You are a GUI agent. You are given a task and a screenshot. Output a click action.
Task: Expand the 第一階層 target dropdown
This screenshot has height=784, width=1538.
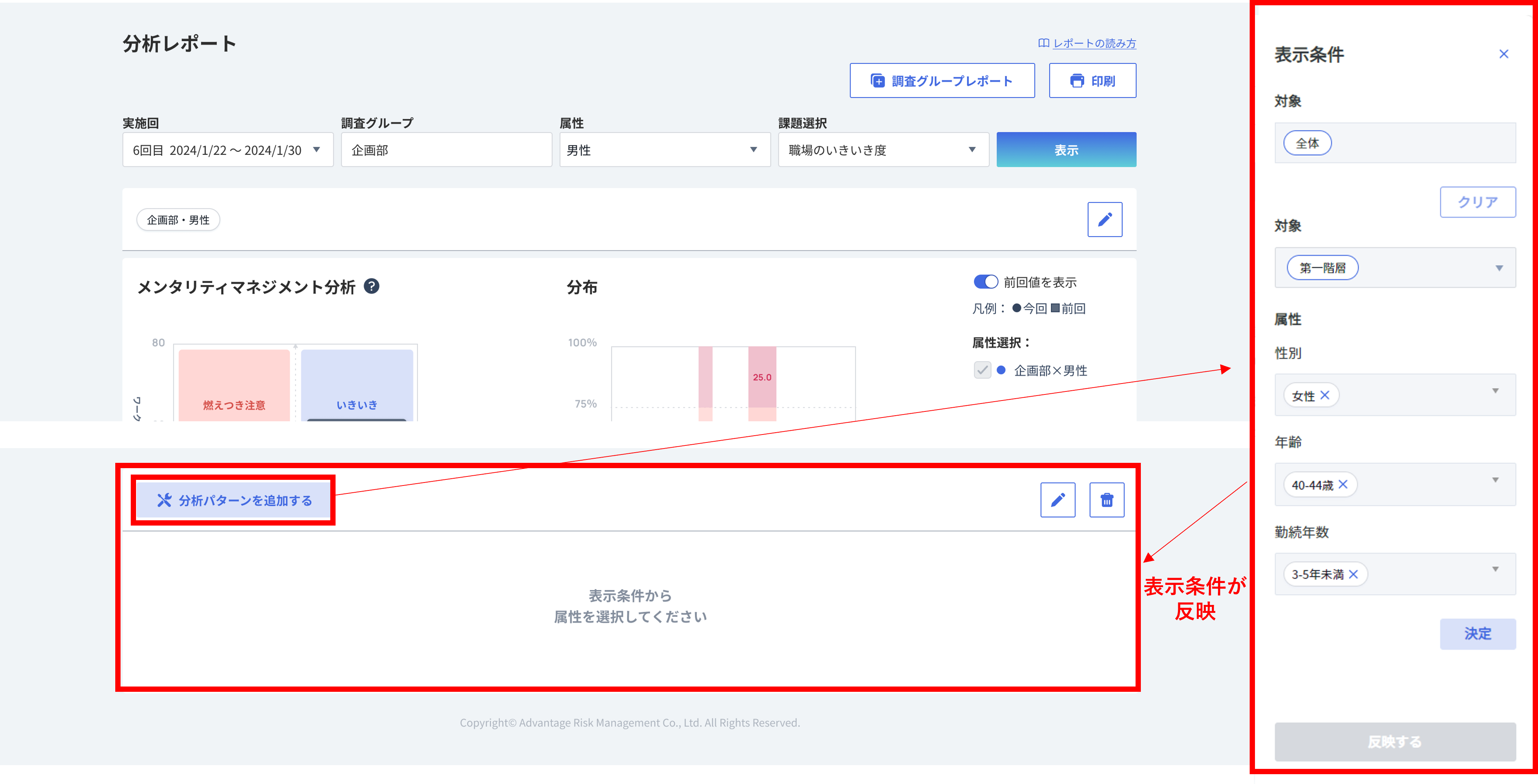[1499, 268]
